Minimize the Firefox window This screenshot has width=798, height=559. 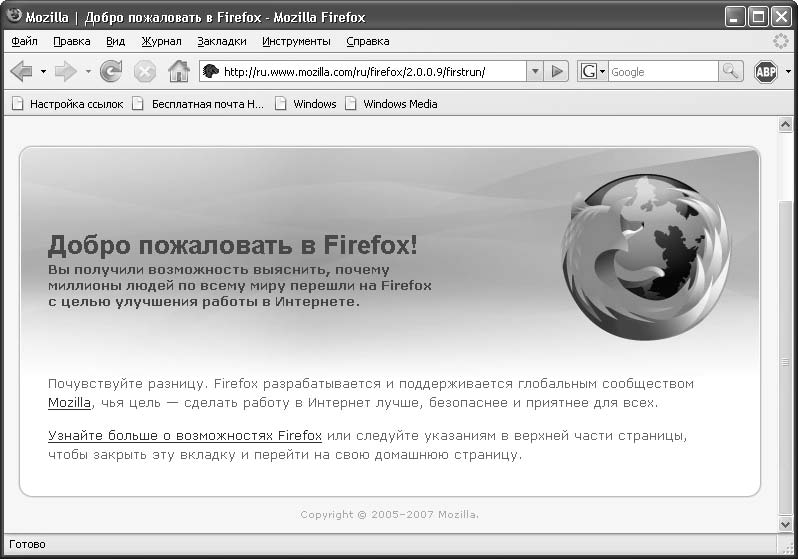(734, 17)
